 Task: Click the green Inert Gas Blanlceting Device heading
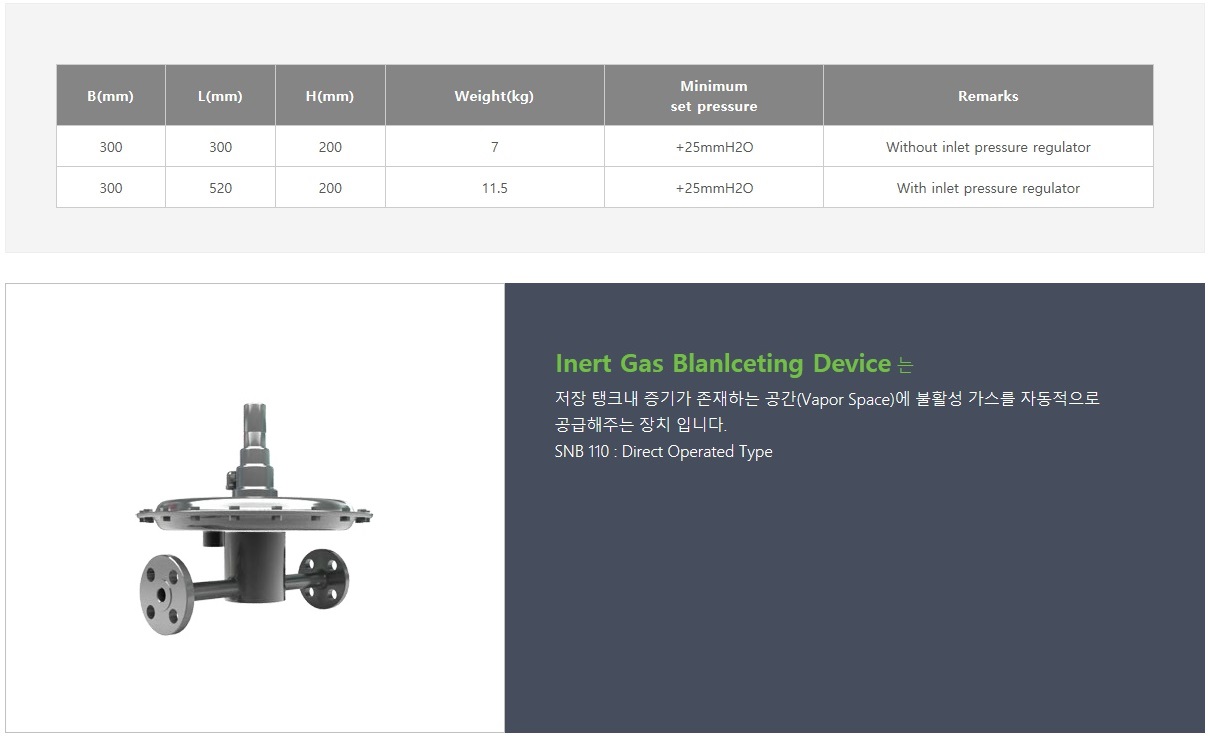coord(722,362)
